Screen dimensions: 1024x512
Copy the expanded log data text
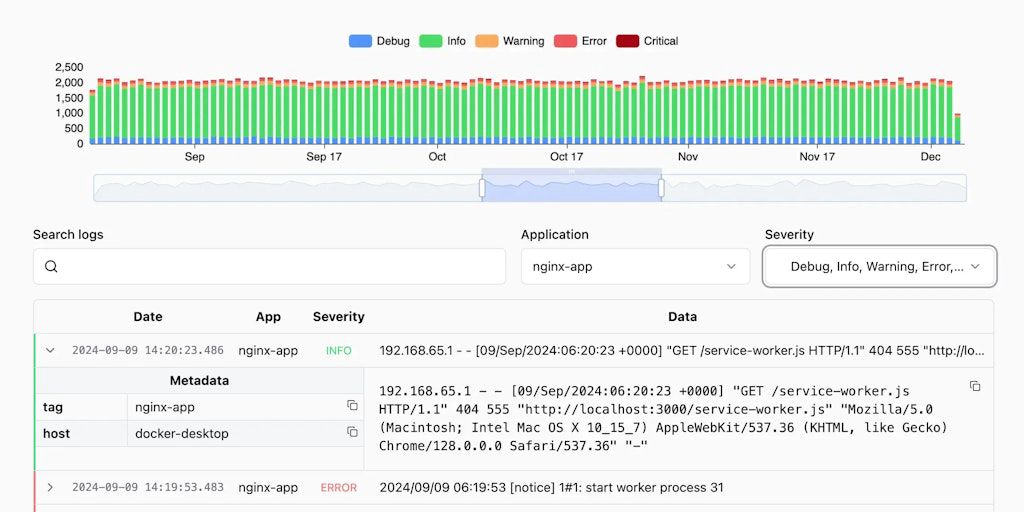pos(975,386)
